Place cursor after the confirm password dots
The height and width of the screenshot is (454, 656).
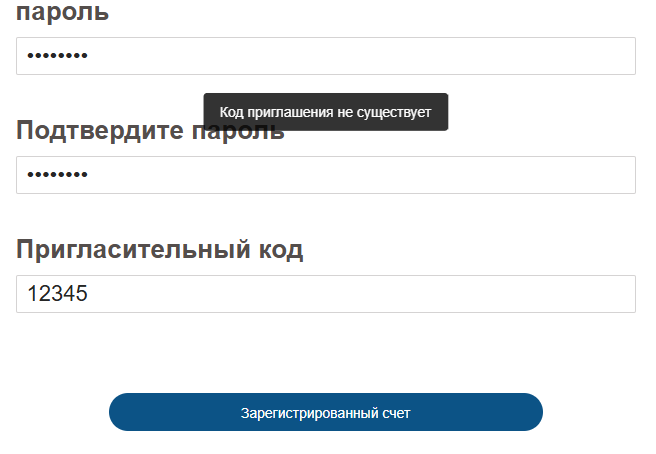(90, 175)
